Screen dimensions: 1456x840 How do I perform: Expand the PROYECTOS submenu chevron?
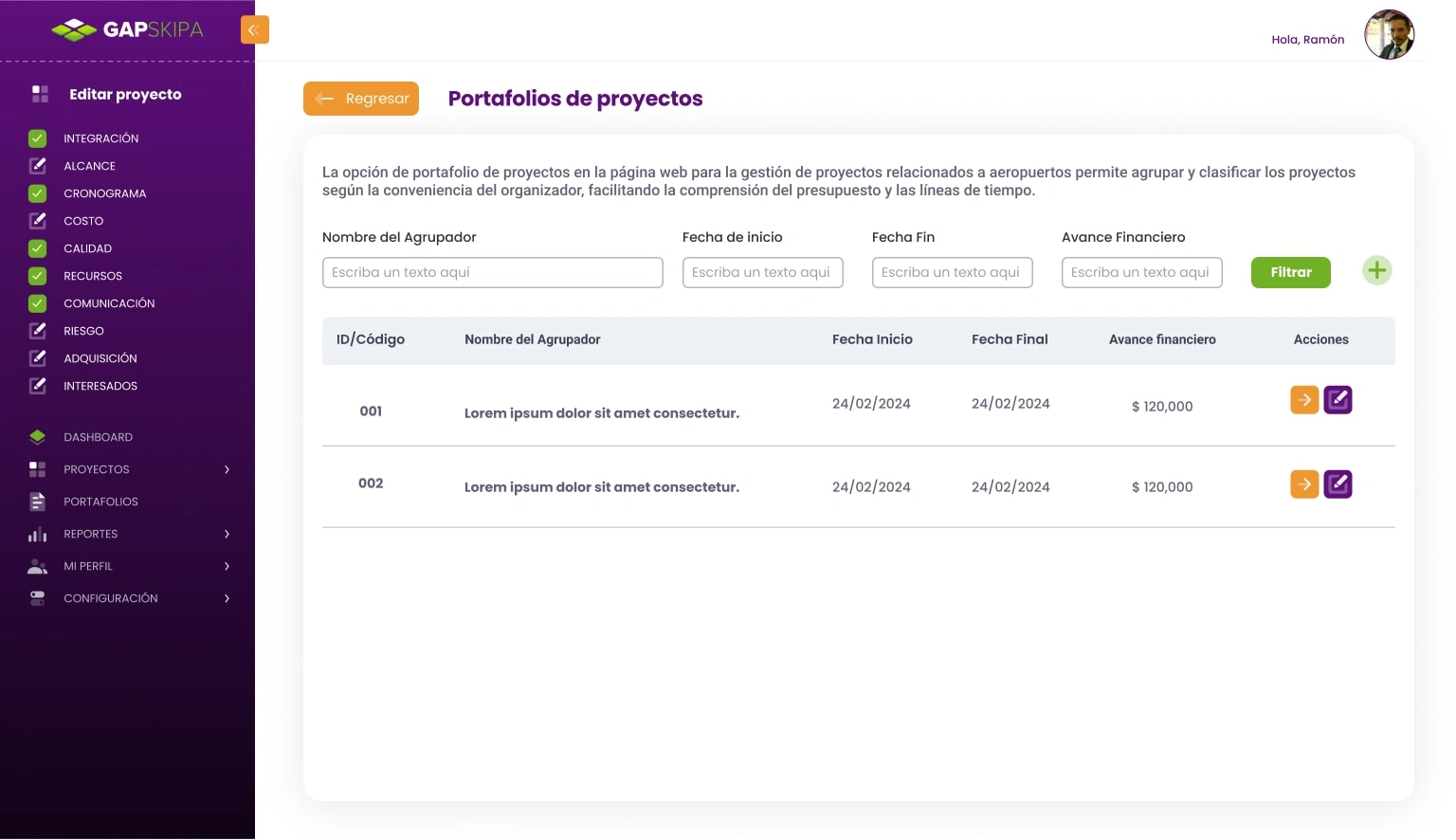click(227, 469)
